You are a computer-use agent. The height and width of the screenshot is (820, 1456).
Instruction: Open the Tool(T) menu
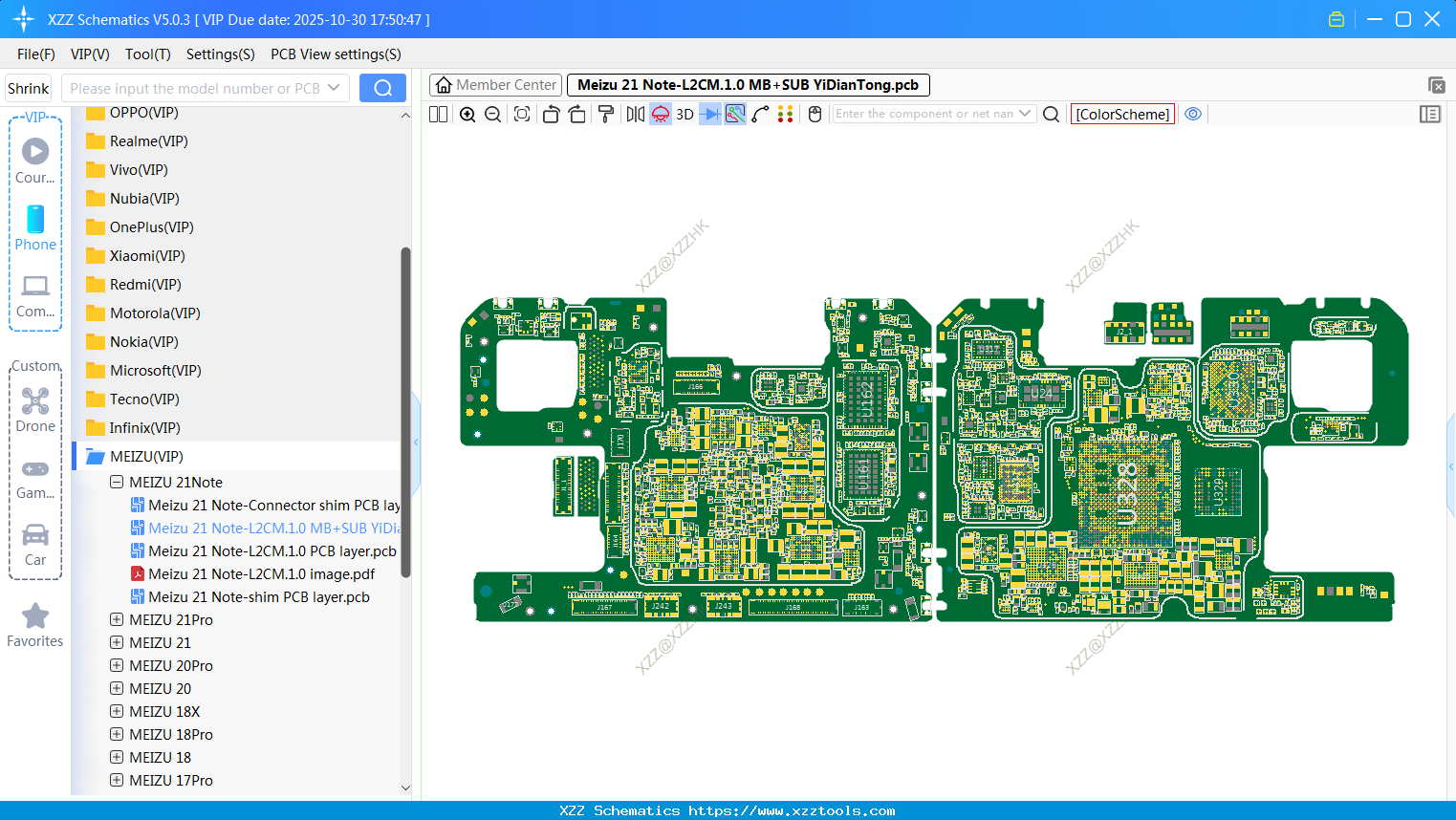click(147, 54)
